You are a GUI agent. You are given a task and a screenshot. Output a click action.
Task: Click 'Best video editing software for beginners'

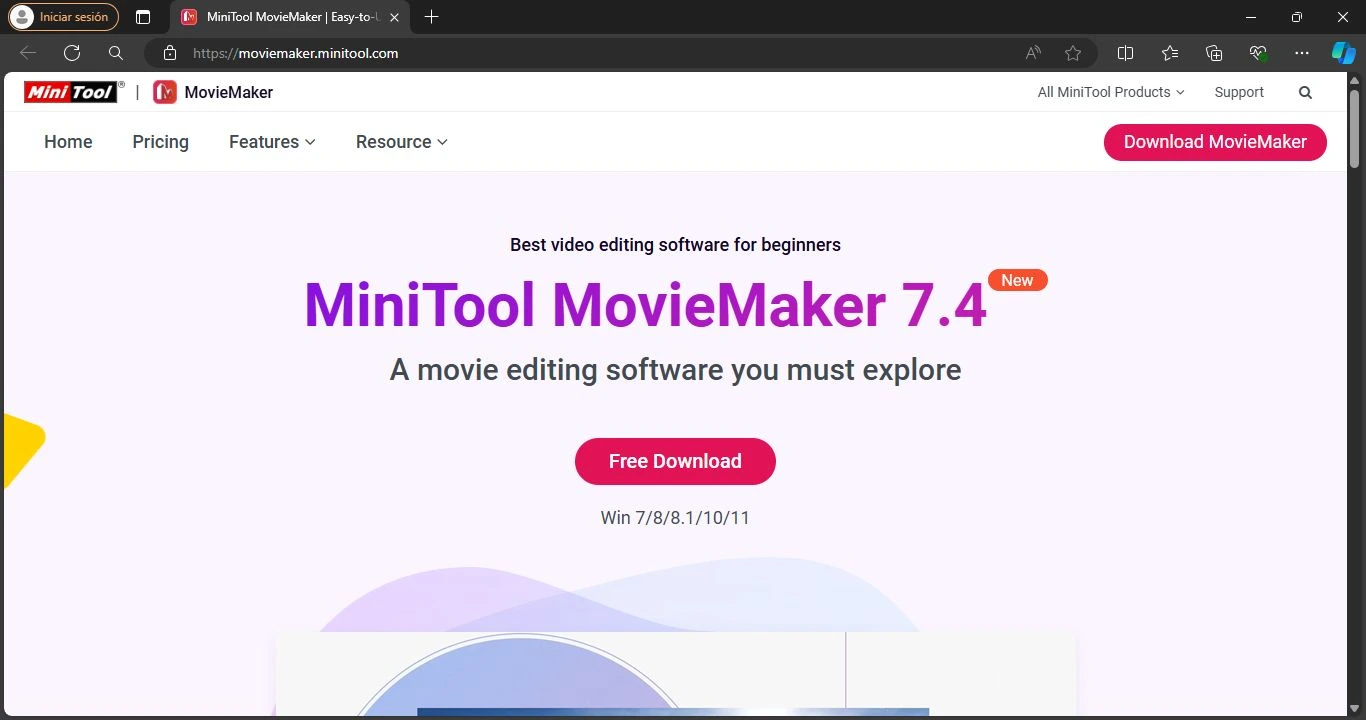coord(675,245)
